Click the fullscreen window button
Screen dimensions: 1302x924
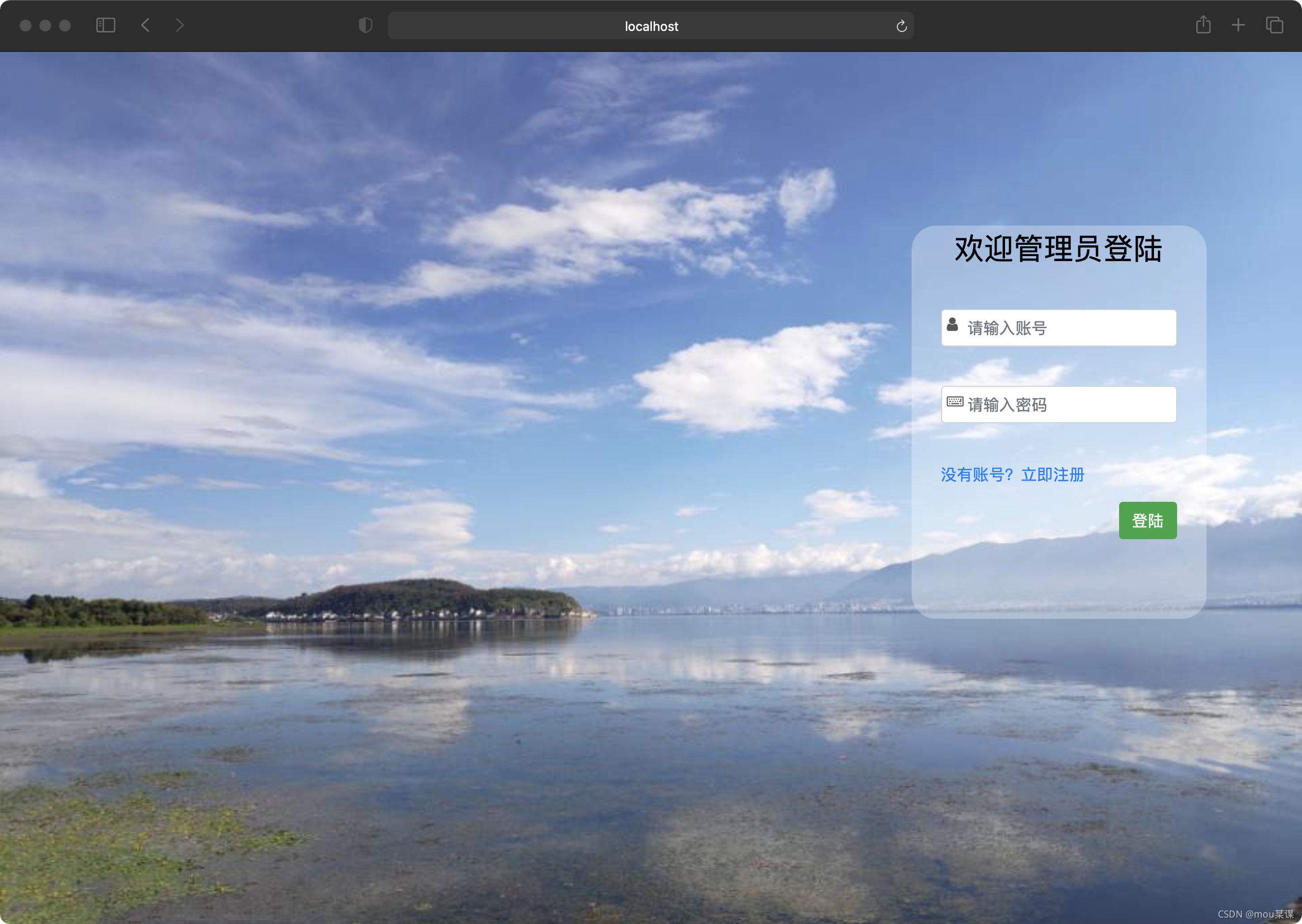(x=65, y=26)
